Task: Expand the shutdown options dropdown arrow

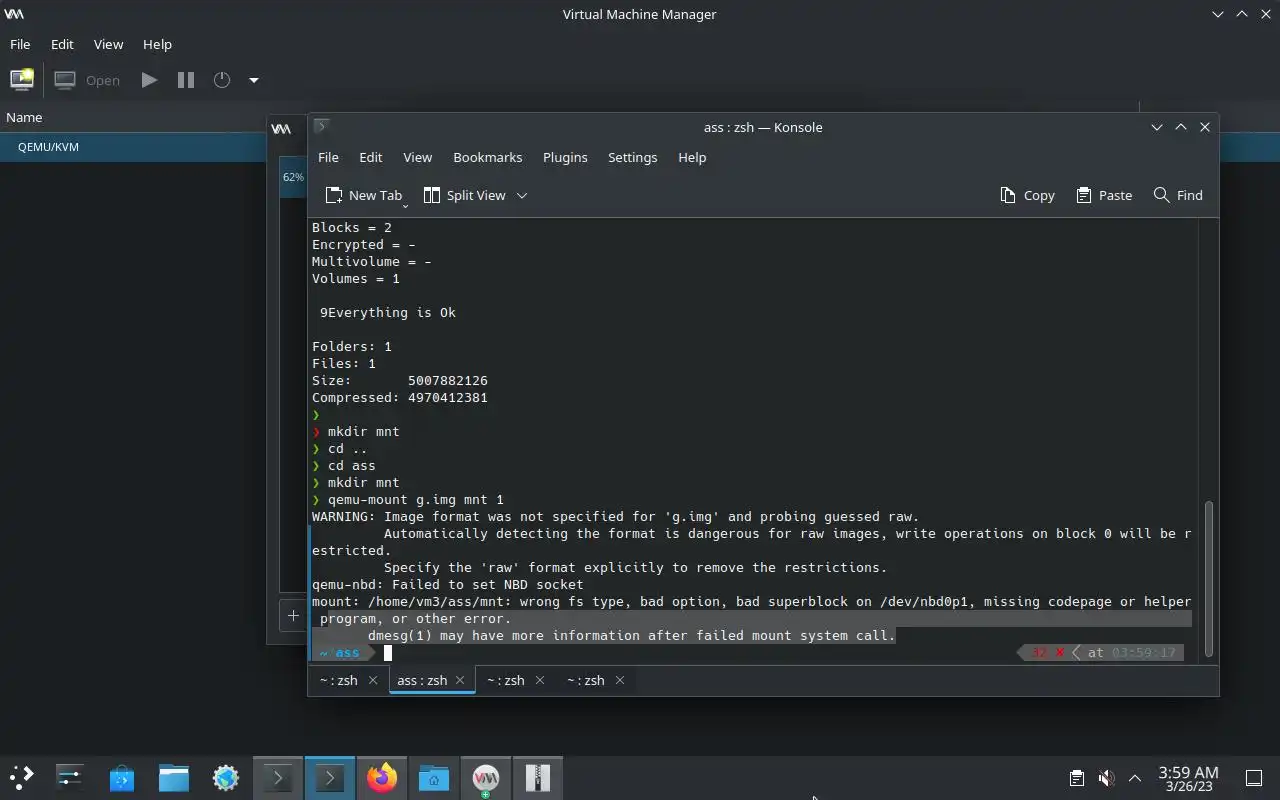Action: tap(254, 80)
